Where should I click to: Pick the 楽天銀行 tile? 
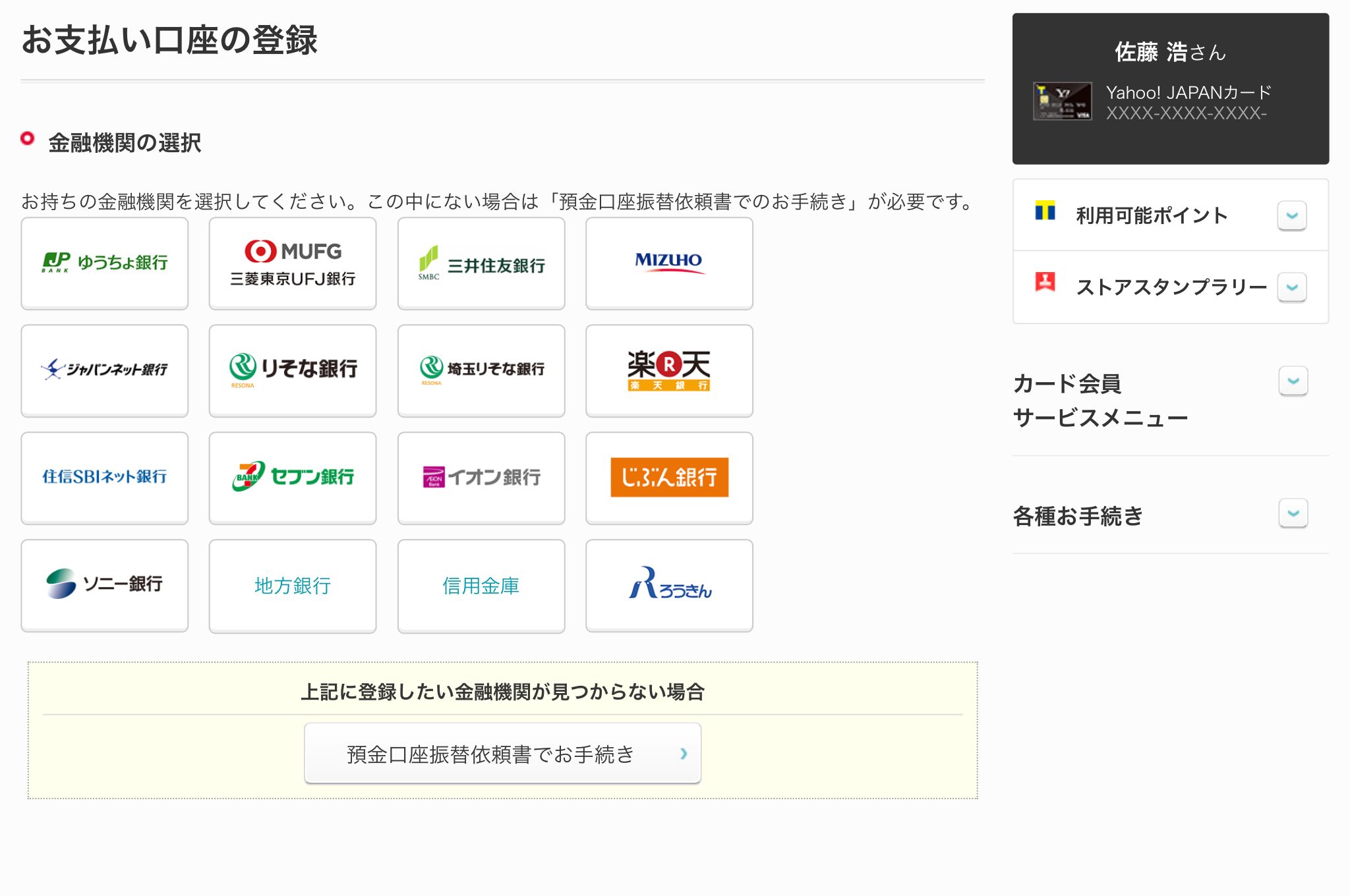[x=669, y=371]
